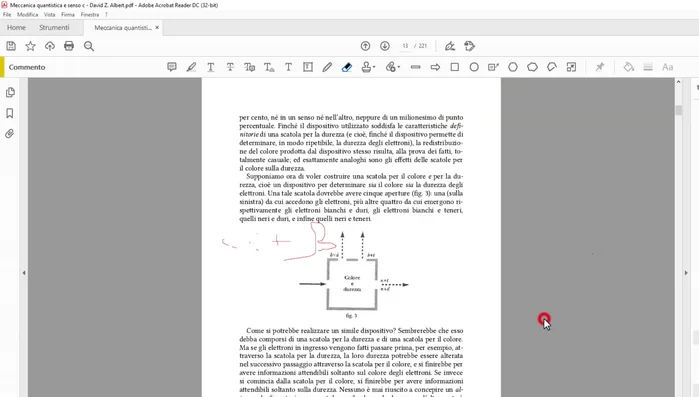Click the Save file icon
The height and width of the screenshot is (397, 699).
click(11, 46)
